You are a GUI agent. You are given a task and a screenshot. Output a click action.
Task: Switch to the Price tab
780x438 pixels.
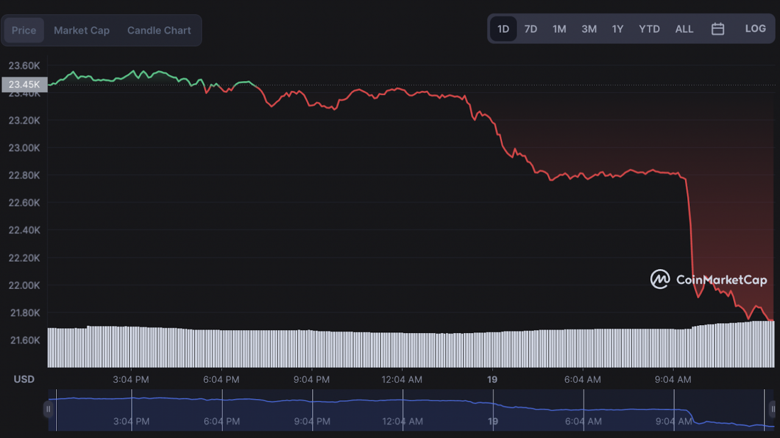point(24,30)
